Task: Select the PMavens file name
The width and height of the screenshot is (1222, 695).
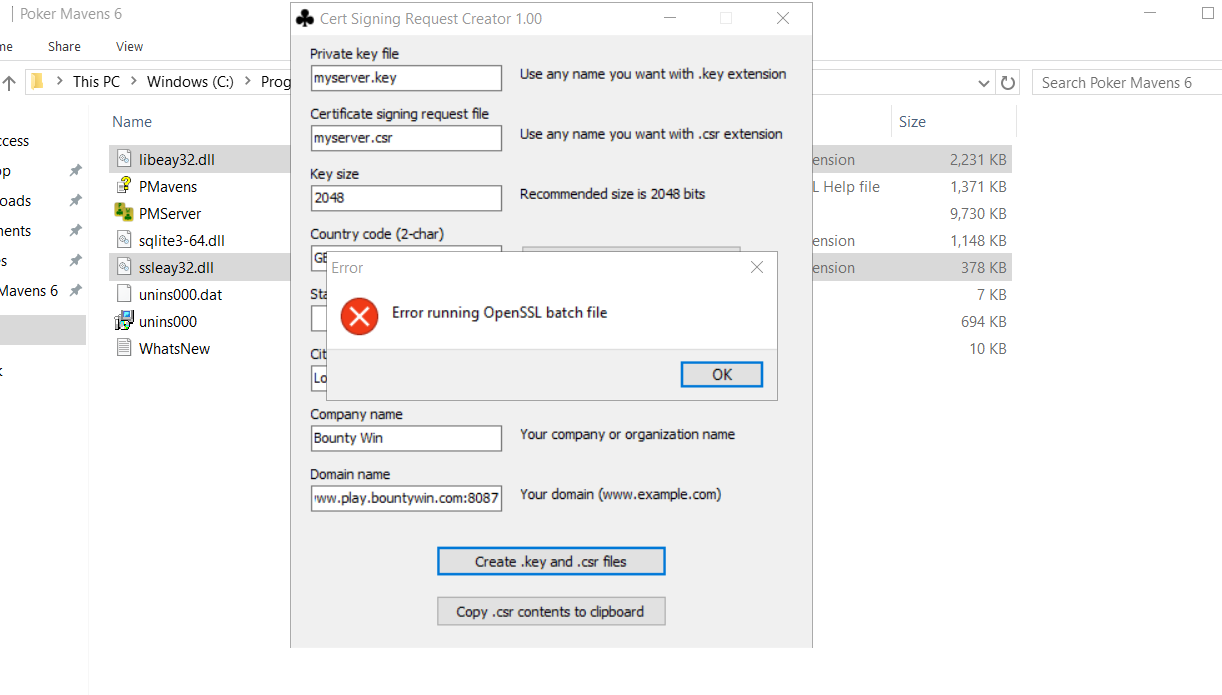Action: (x=168, y=186)
